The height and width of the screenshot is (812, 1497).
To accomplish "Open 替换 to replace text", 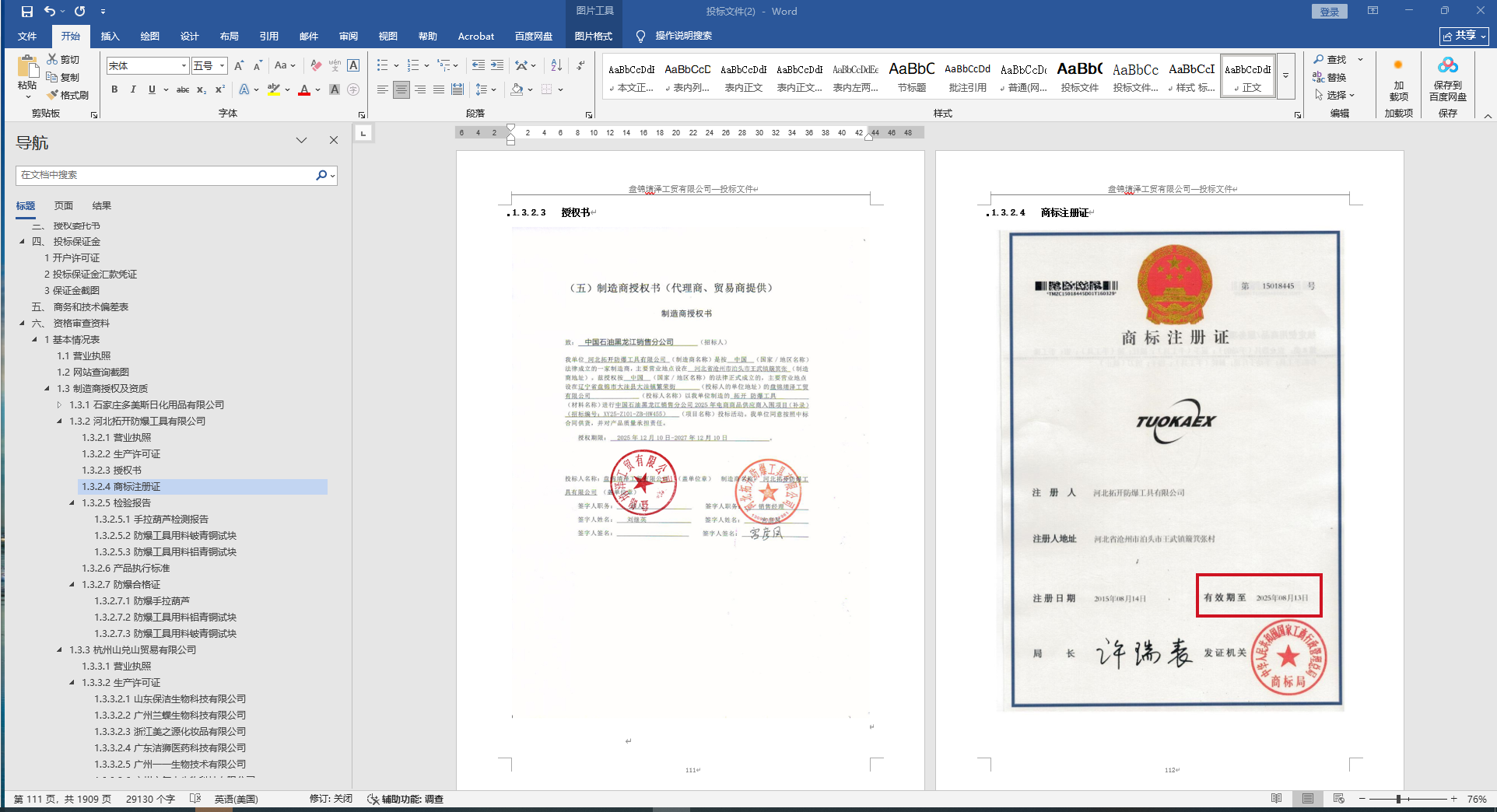I will click(1330, 77).
